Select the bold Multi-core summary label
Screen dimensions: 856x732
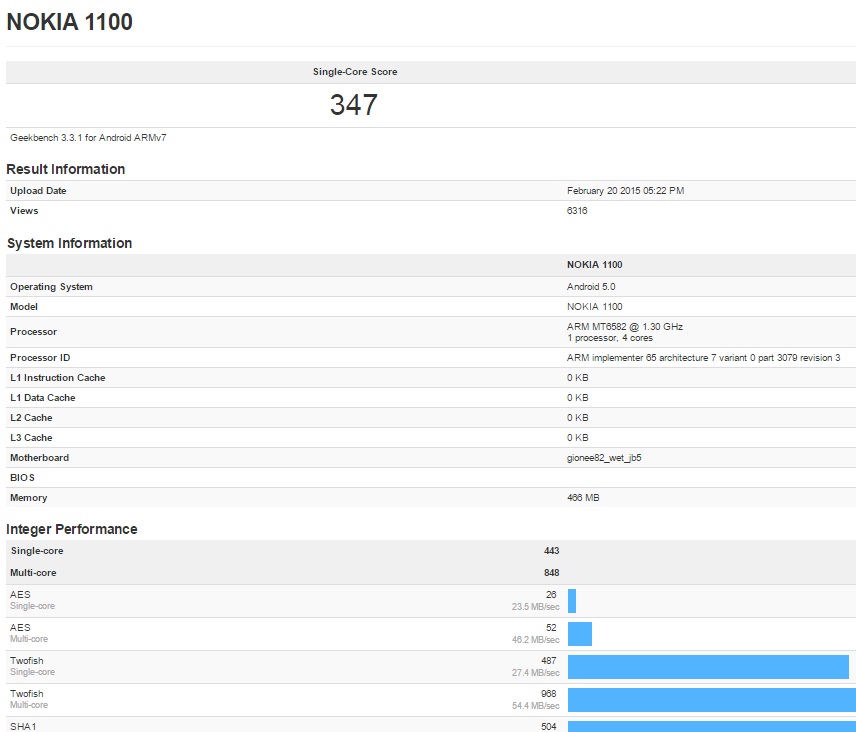pyautogui.click(x=33, y=573)
